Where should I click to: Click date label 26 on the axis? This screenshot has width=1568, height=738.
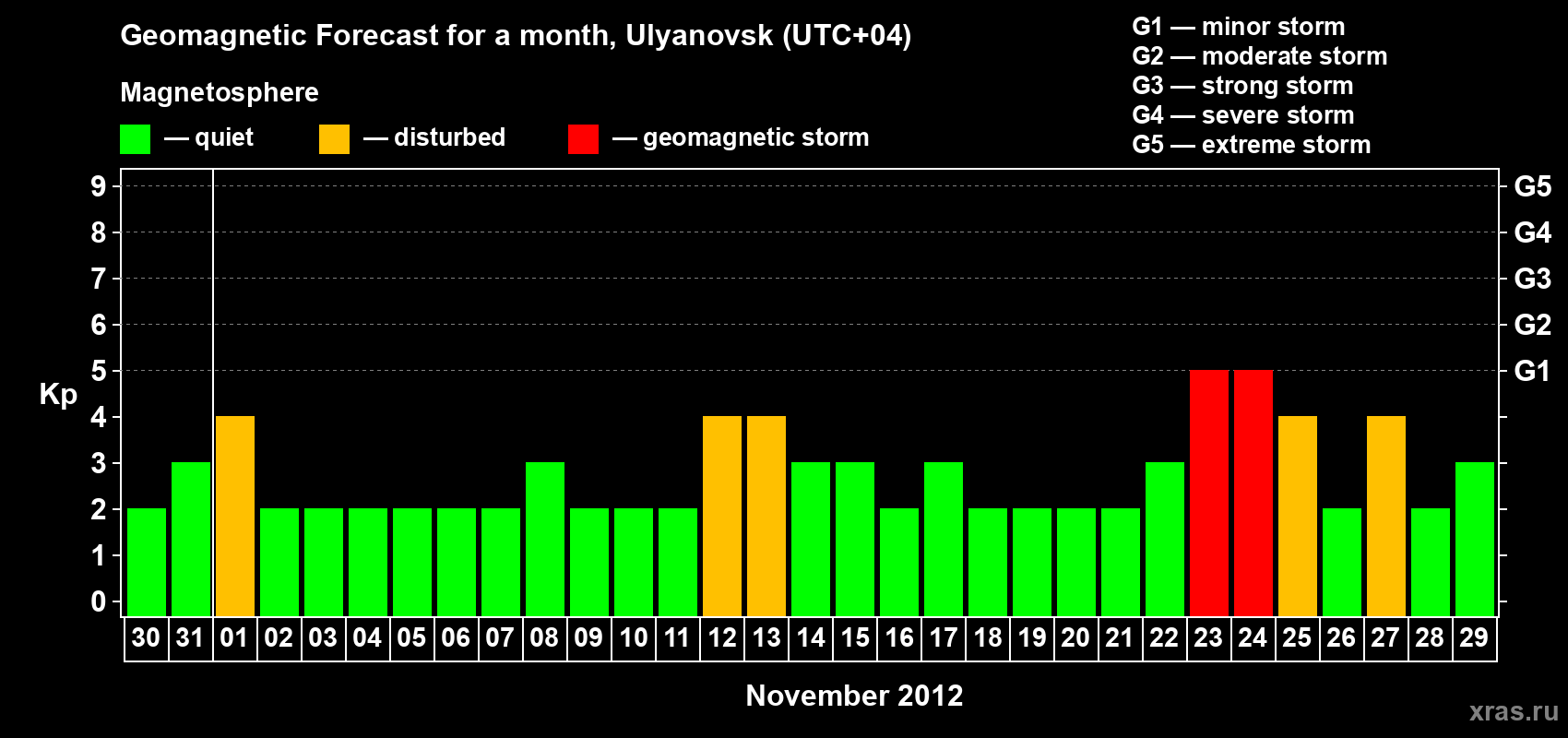[1341, 638]
